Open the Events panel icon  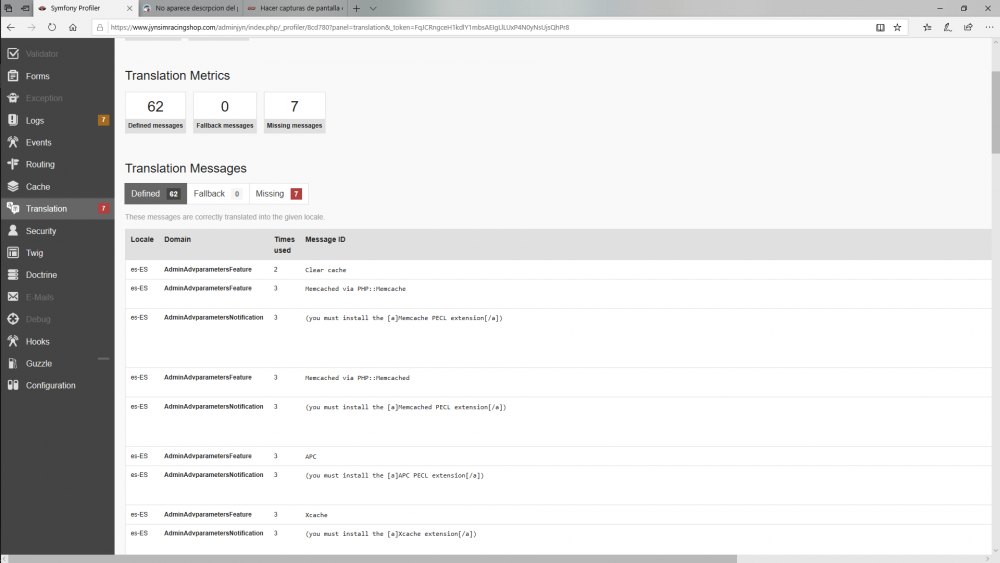13,142
